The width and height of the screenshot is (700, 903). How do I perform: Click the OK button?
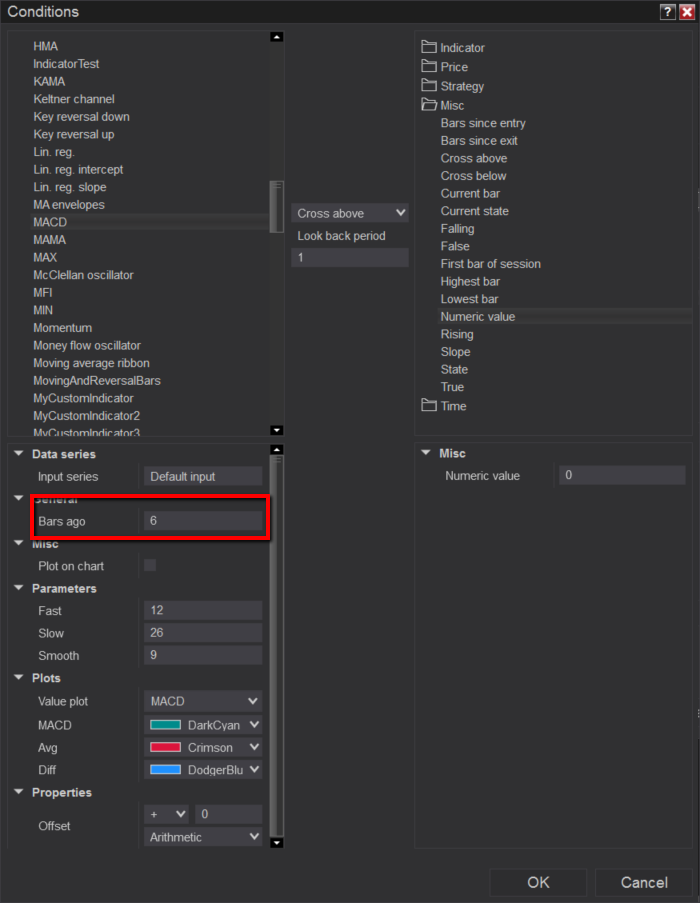click(538, 882)
